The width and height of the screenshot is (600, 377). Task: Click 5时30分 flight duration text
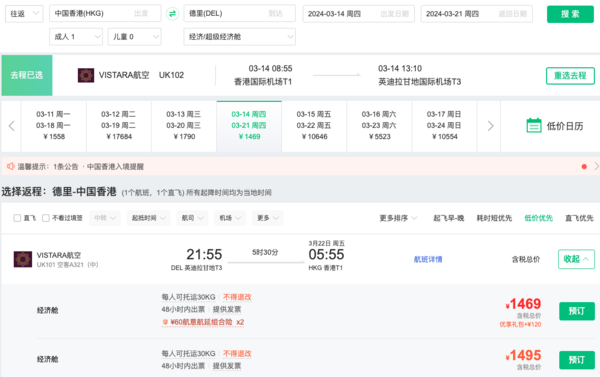click(265, 252)
